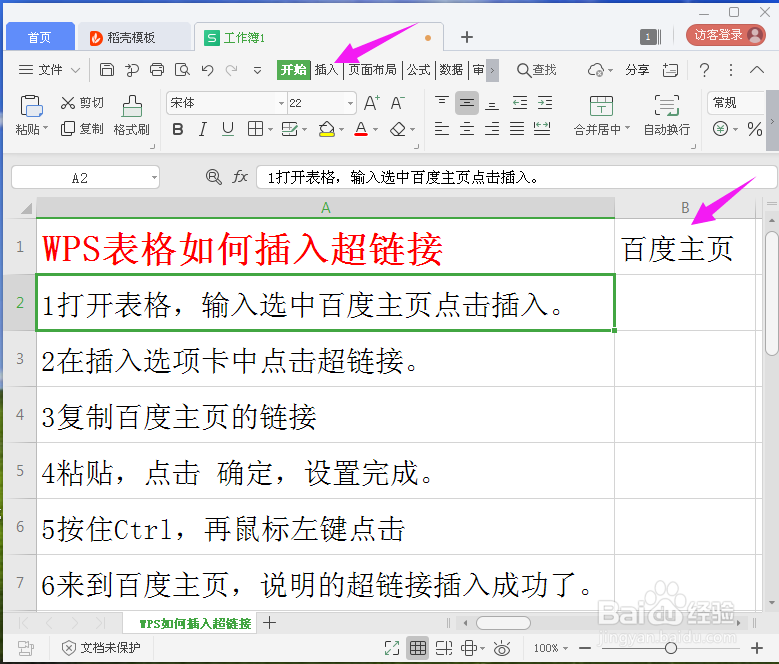Toggle Underline formatting

228,130
